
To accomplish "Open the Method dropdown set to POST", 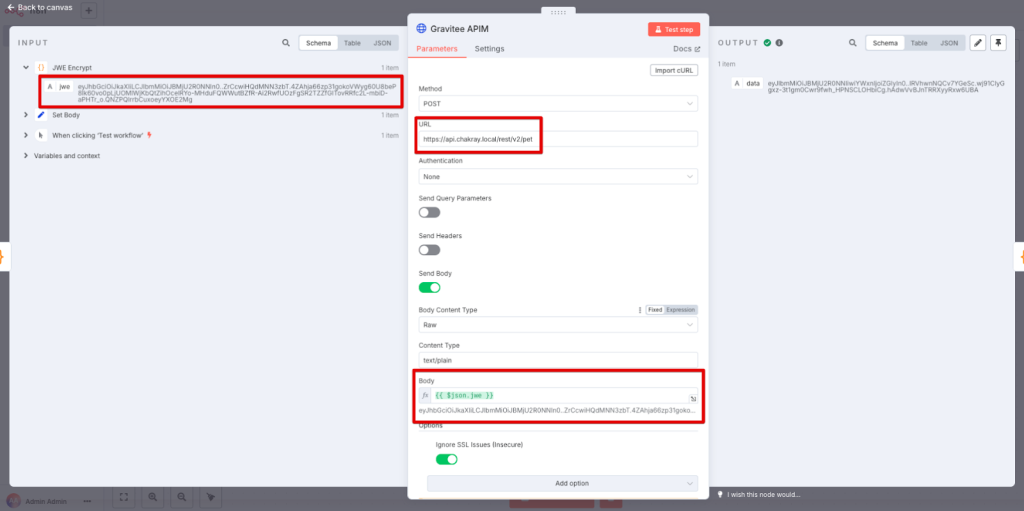I will coord(558,103).
